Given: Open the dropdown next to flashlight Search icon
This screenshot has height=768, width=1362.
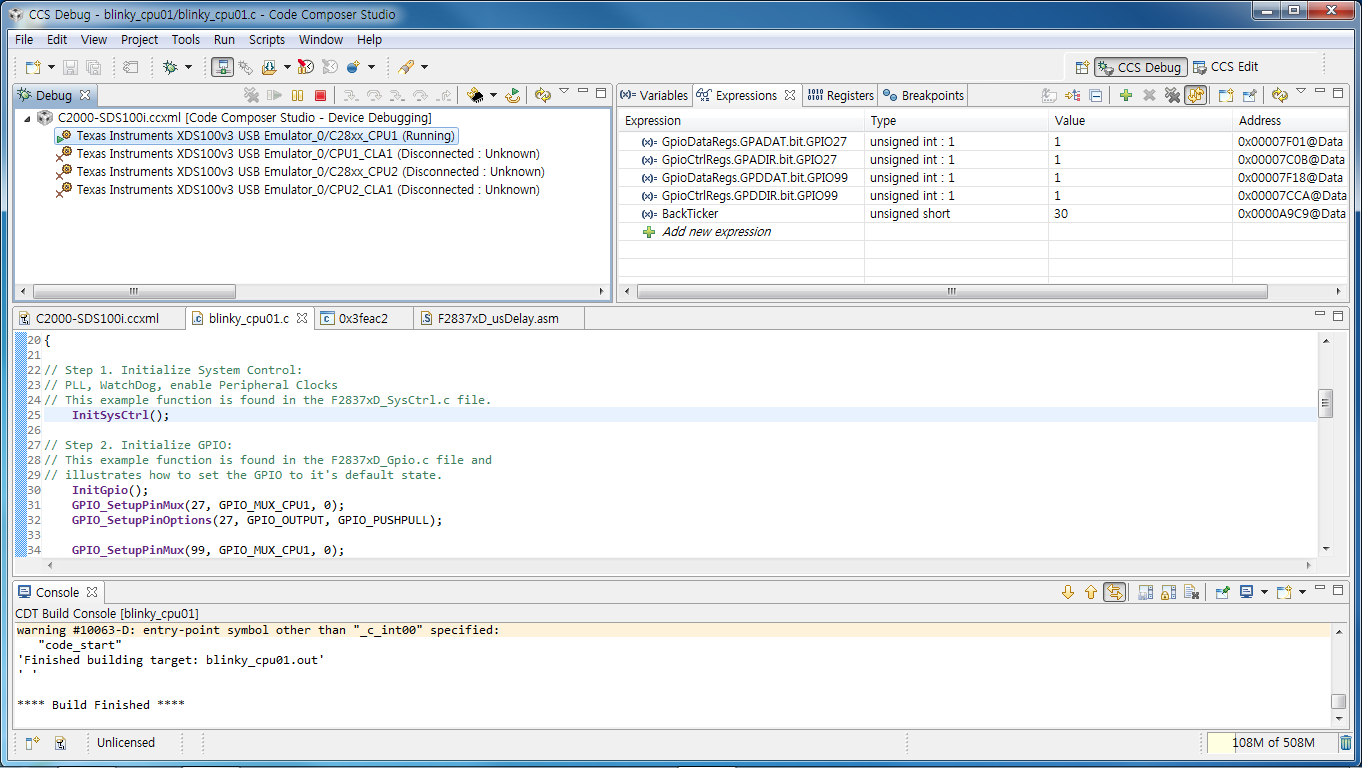Looking at the screenshot, I should [424, 67].
